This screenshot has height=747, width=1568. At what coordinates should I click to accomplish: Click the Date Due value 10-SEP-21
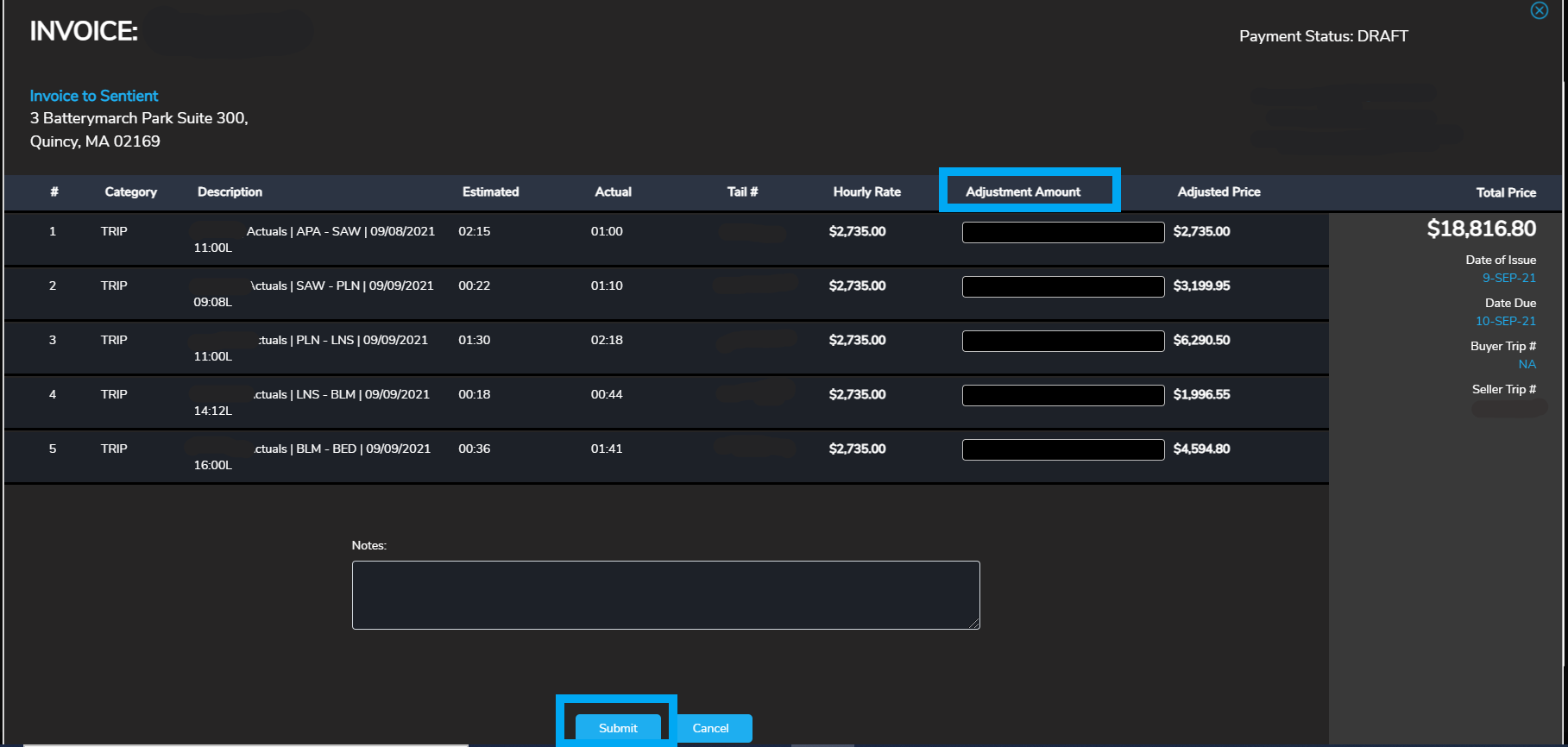point(1505,321)
